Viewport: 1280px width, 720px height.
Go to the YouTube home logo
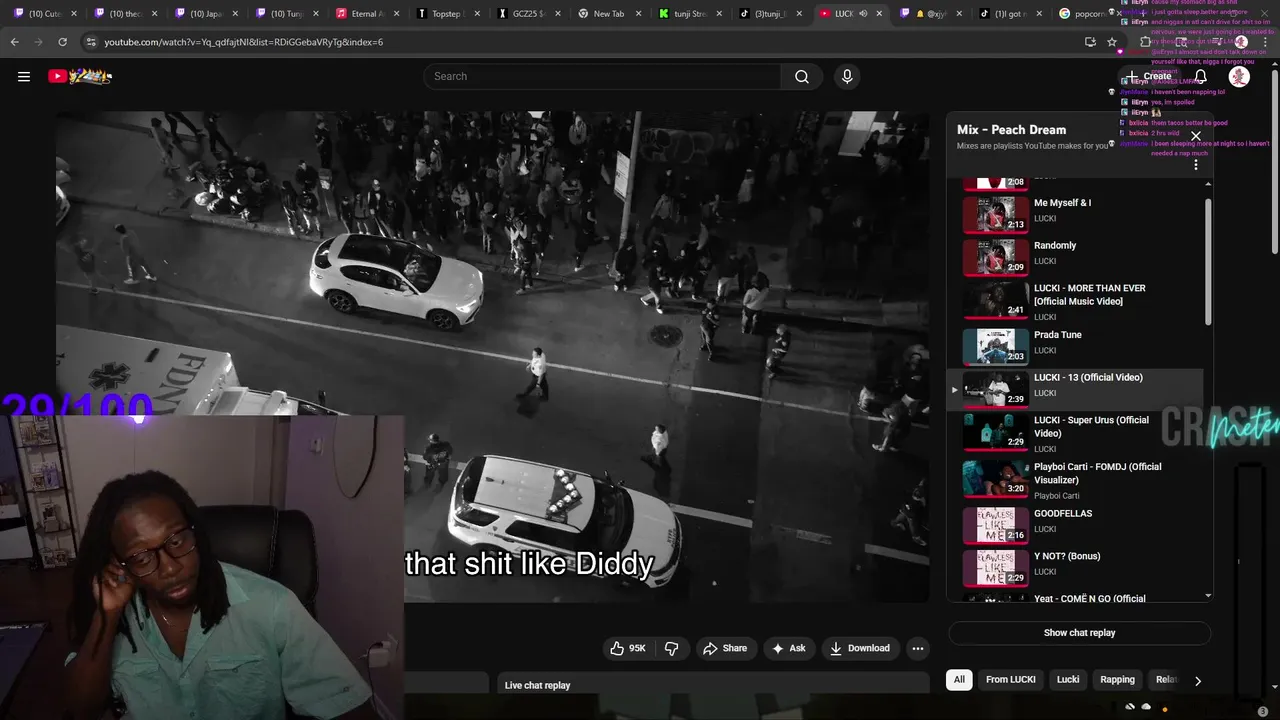(80, 76)
